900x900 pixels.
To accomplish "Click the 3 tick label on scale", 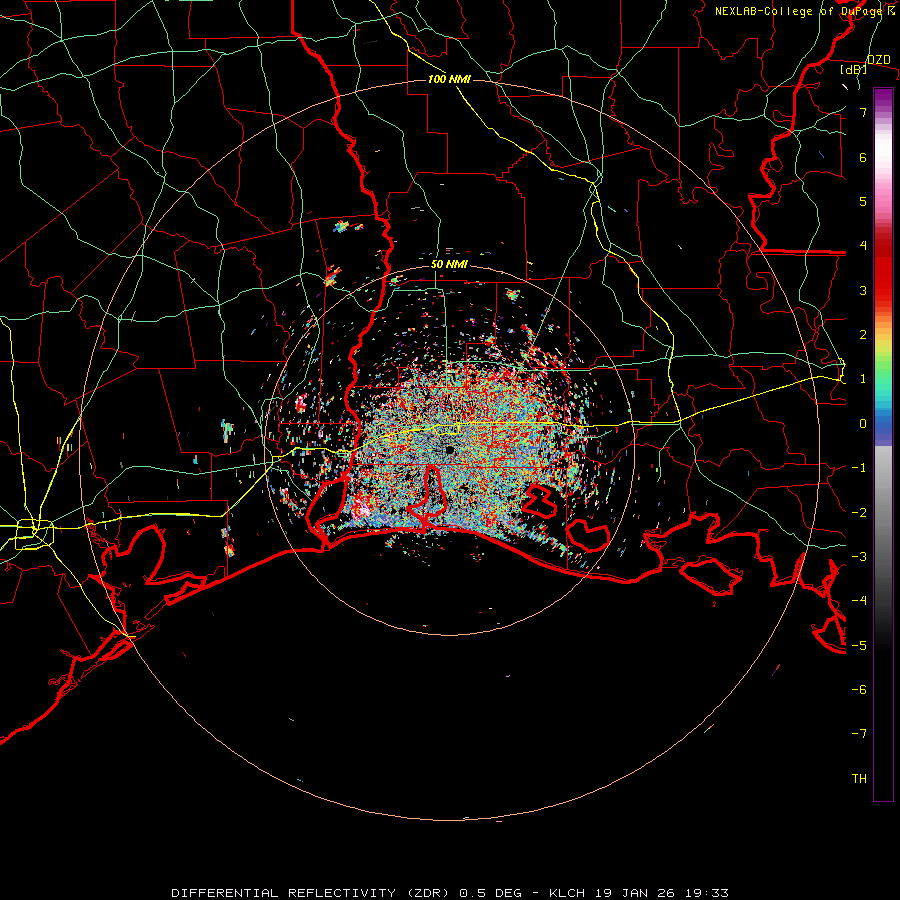I will [863, 290].
